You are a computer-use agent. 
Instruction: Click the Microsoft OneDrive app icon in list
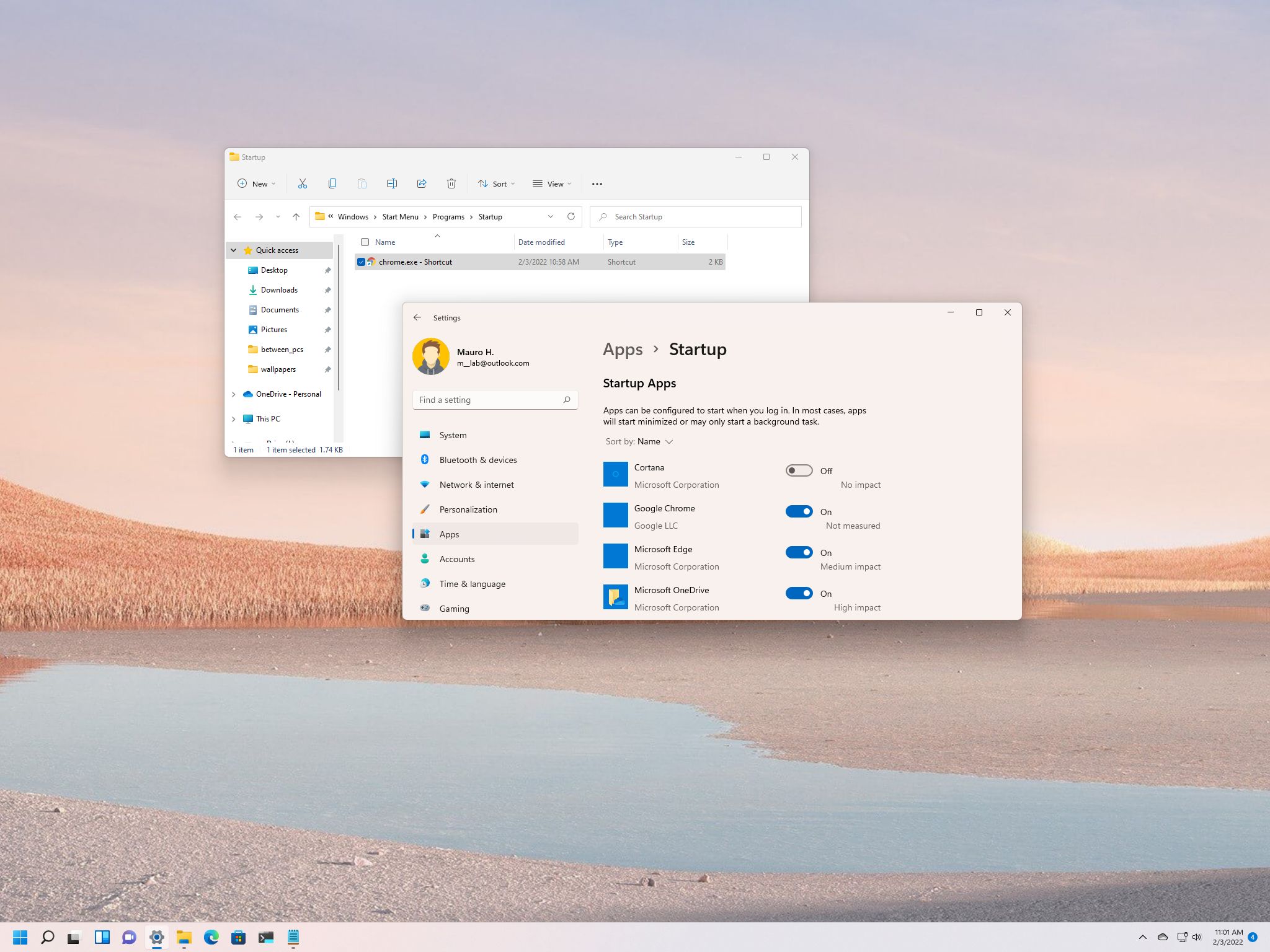click(616, 597)
